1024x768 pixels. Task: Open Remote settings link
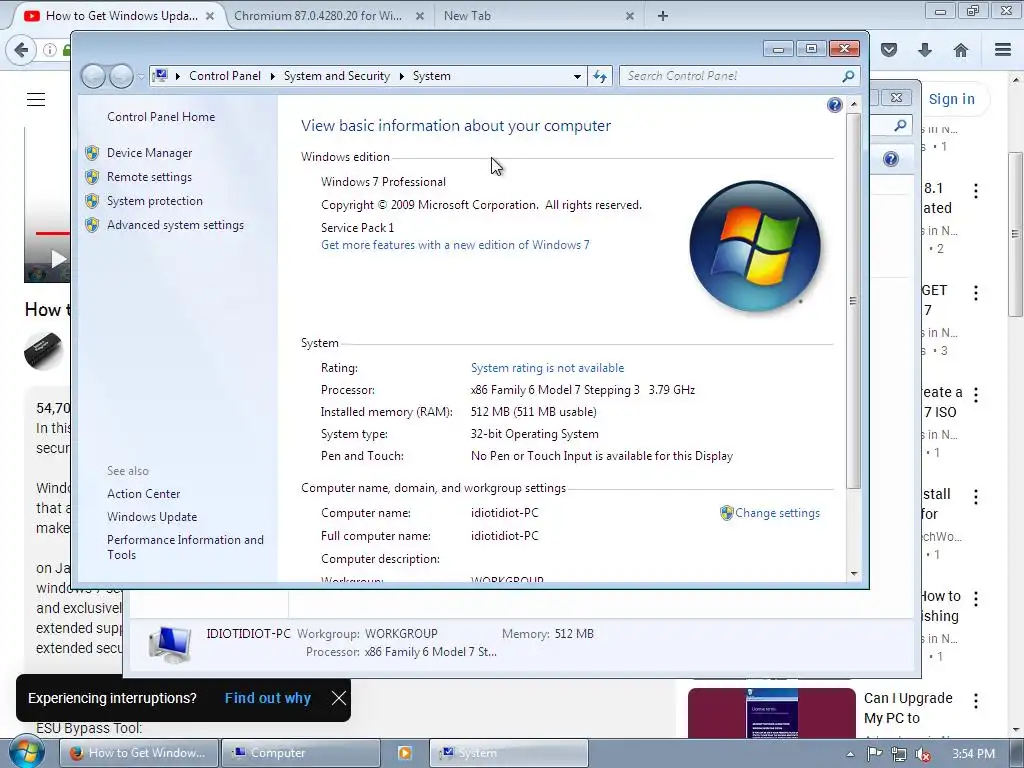coord(150,177)
